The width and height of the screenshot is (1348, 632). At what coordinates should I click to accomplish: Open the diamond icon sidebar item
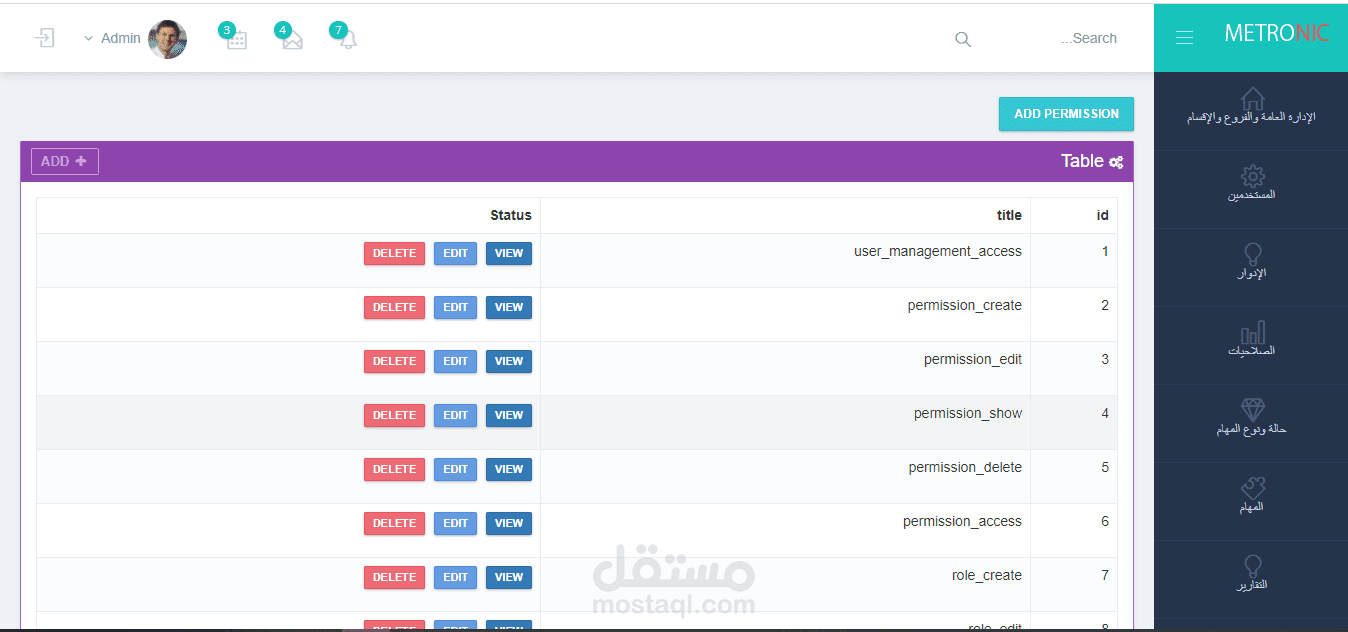1251,419
